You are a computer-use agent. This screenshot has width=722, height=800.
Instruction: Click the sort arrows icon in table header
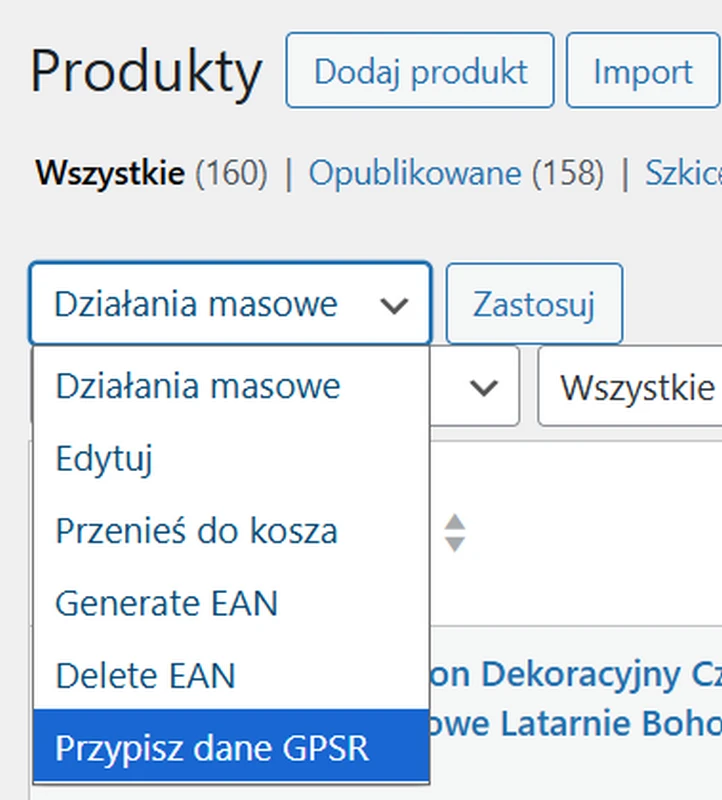pyautogui.click(x=455, y=533)
